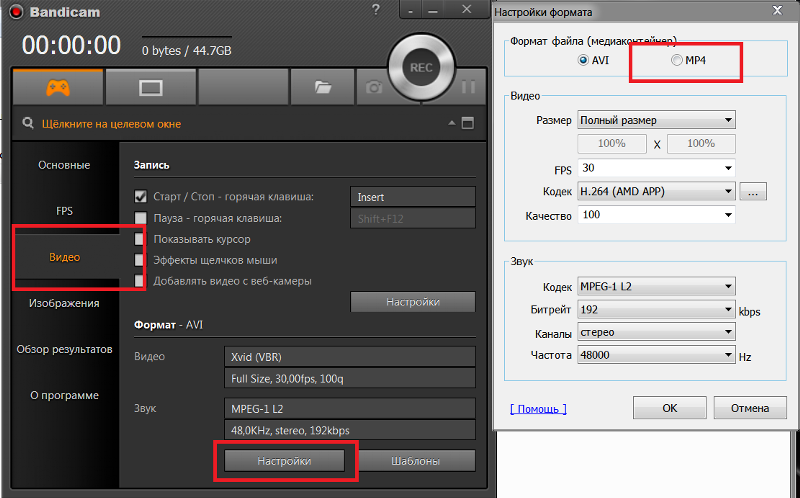Open the output folder icon tab
This screenshot has height=498, width=800.
[322, 88]
